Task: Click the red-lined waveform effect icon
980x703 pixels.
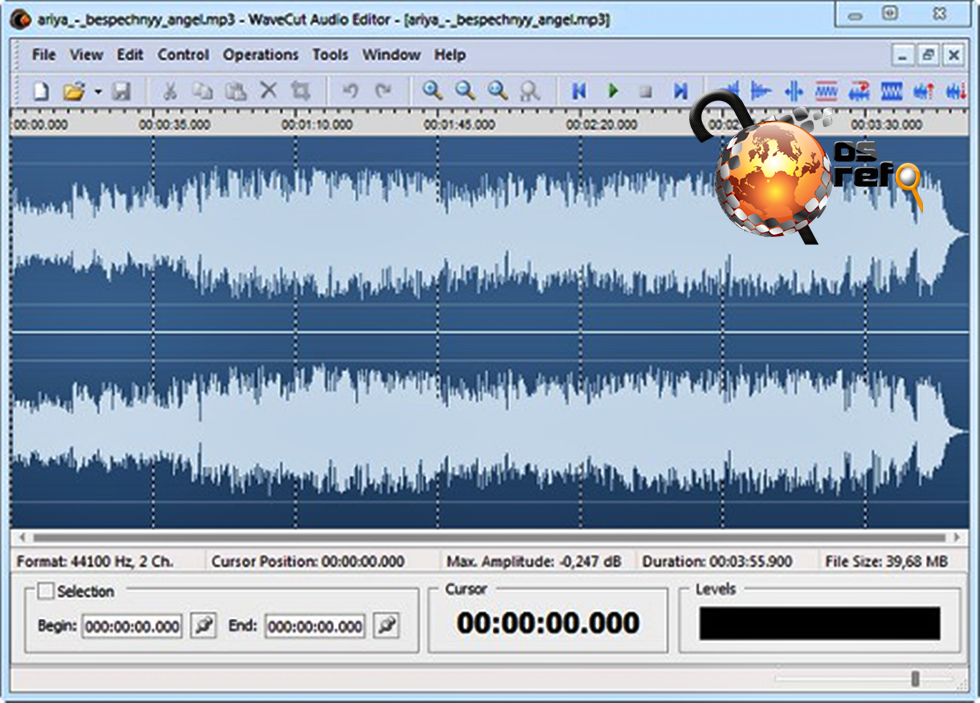Action: tap(826, 91)
